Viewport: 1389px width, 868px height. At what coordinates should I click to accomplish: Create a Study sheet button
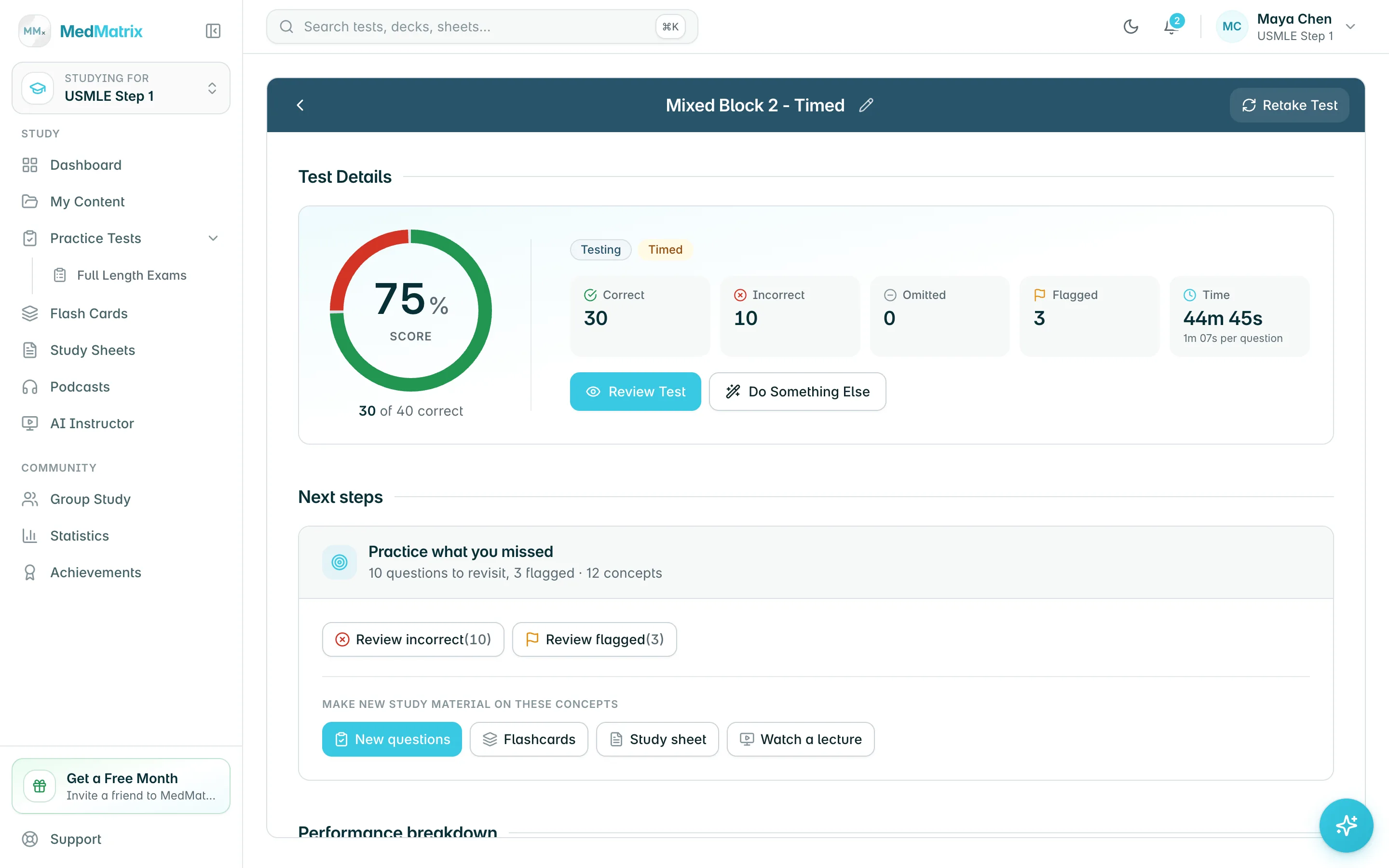(657, 739)
